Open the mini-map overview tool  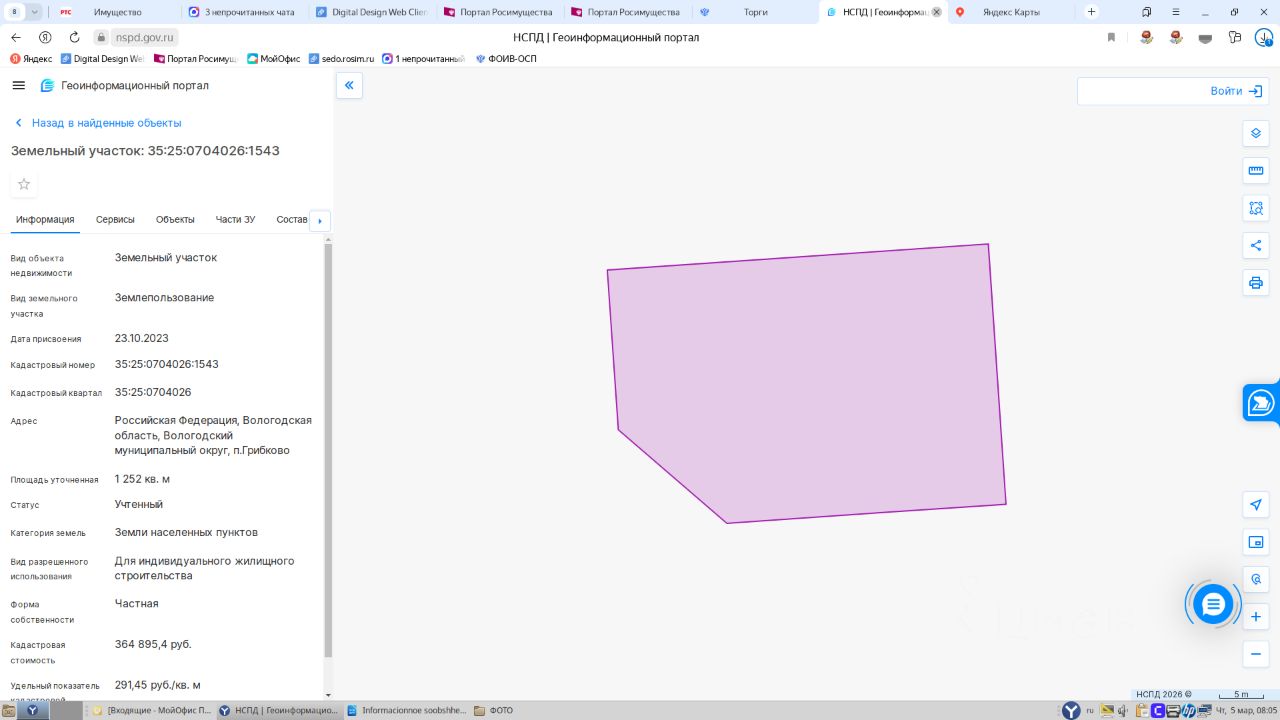[x=1256, y=542]
